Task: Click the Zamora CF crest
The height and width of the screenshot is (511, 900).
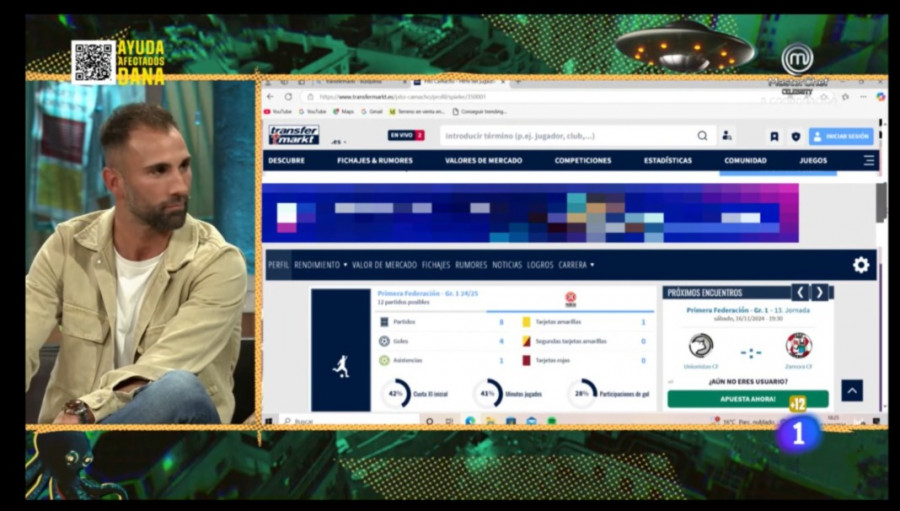Action: [798, 346]
